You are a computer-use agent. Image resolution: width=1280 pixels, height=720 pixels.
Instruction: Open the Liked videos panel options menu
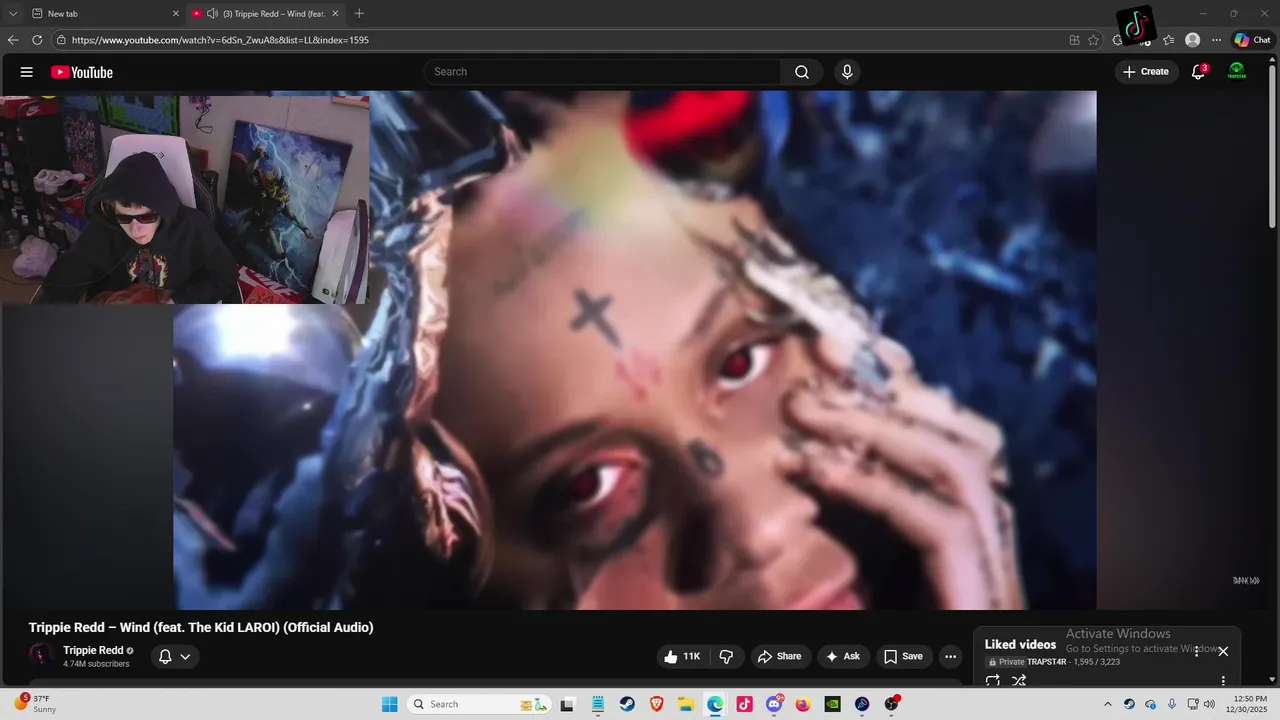pyautogui.click(x=1196, y=651)
